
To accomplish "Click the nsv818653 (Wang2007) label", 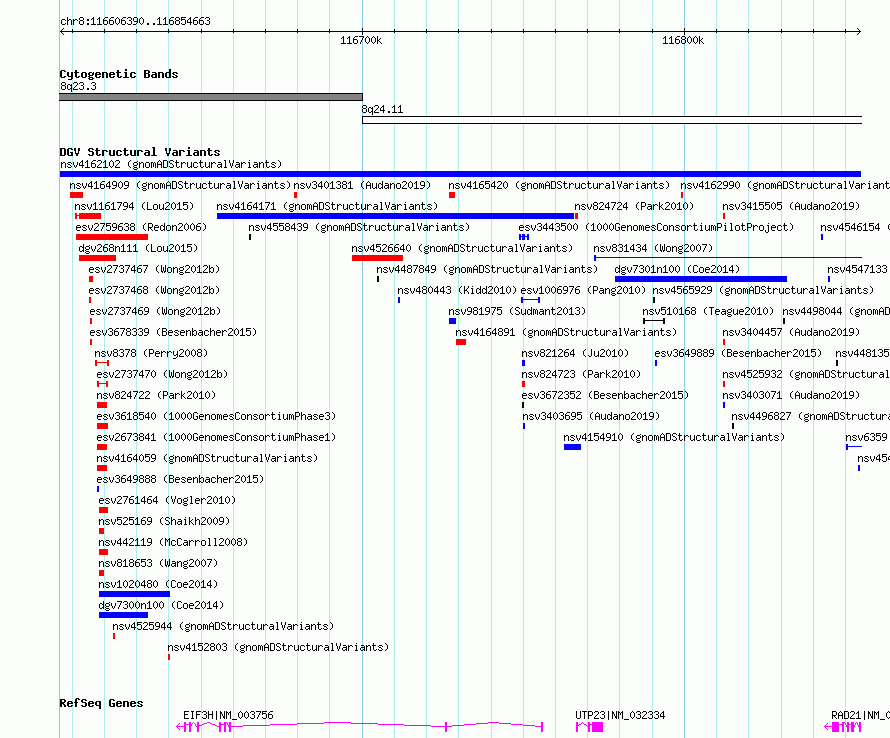I will [158, 563].
